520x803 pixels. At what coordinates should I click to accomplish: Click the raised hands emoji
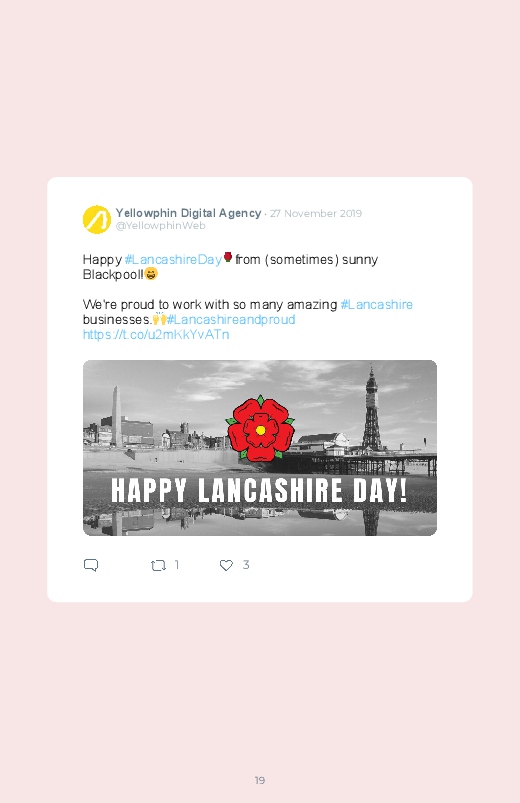160,319
